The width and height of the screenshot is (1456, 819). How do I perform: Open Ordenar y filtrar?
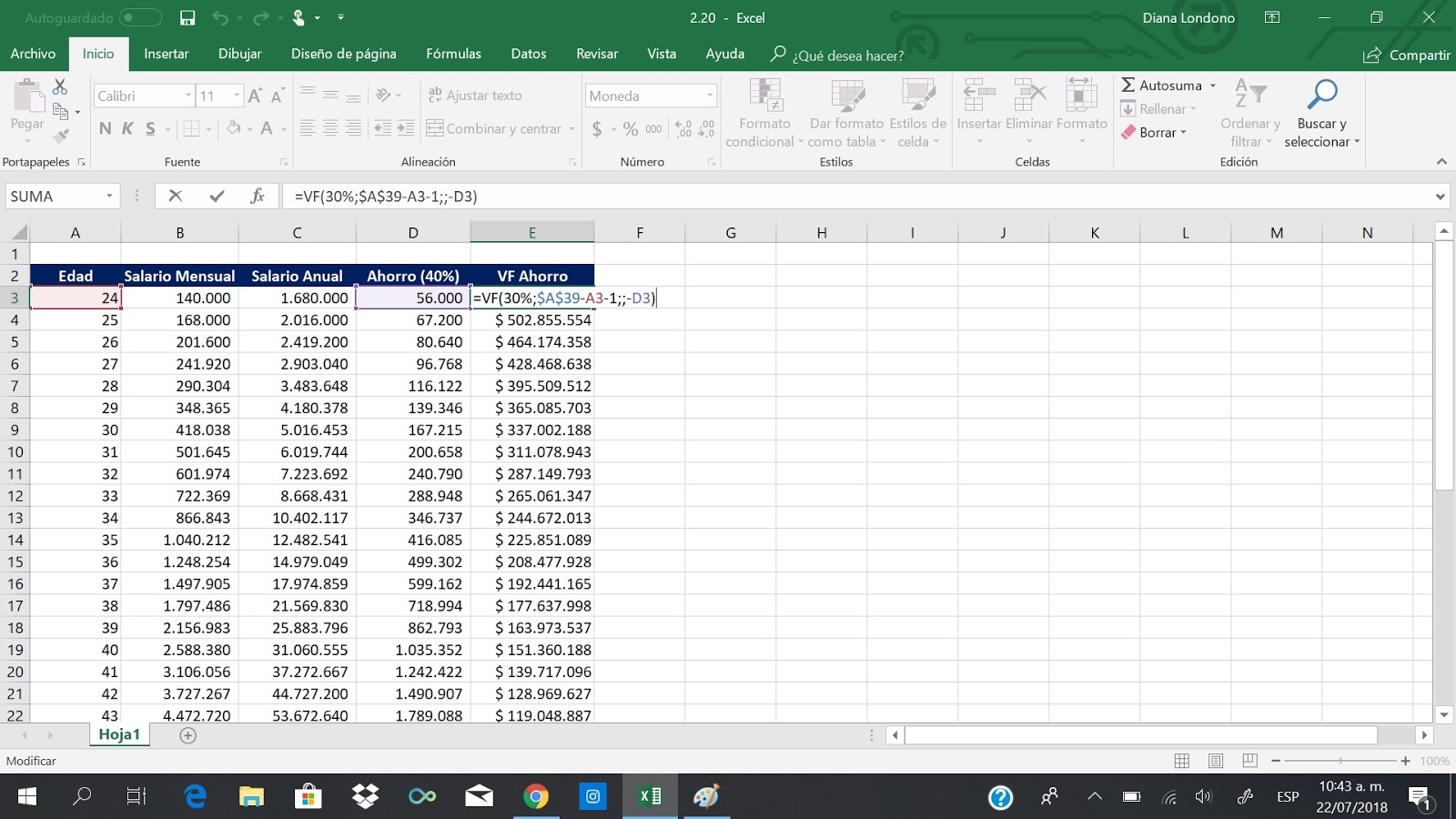(1249, 114)
